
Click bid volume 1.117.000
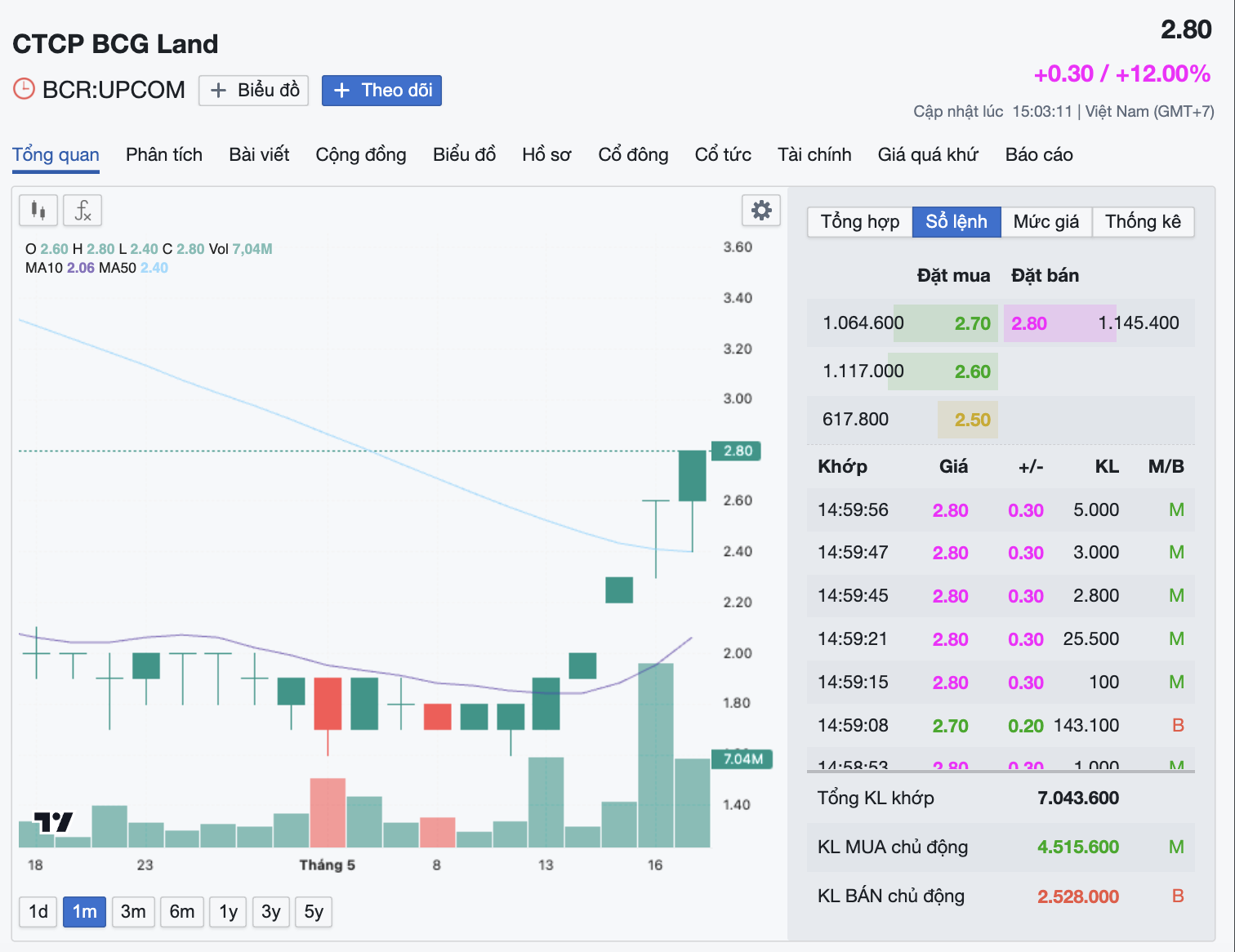[863, 371]
